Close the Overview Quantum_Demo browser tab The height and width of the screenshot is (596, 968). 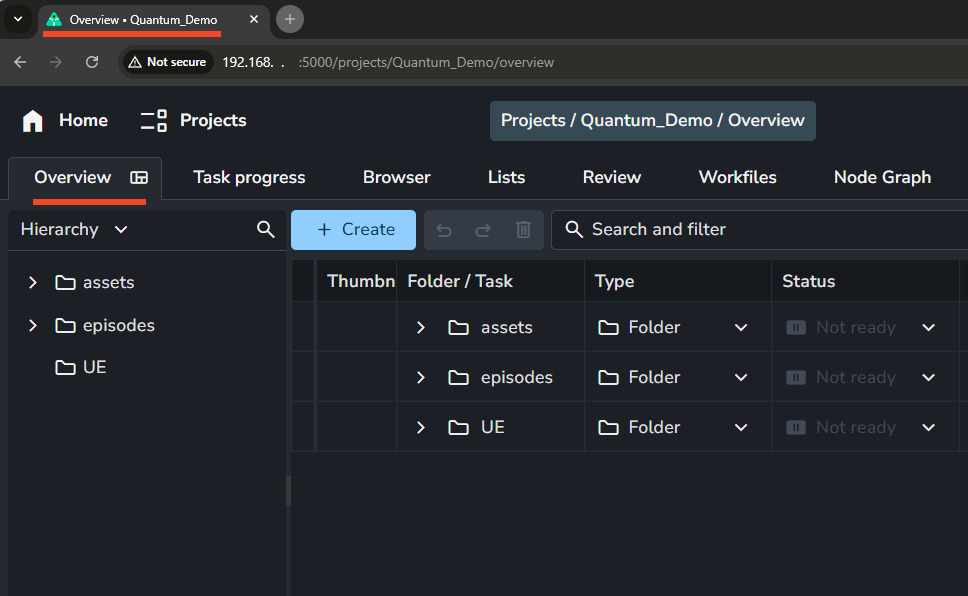click(254, 19)
